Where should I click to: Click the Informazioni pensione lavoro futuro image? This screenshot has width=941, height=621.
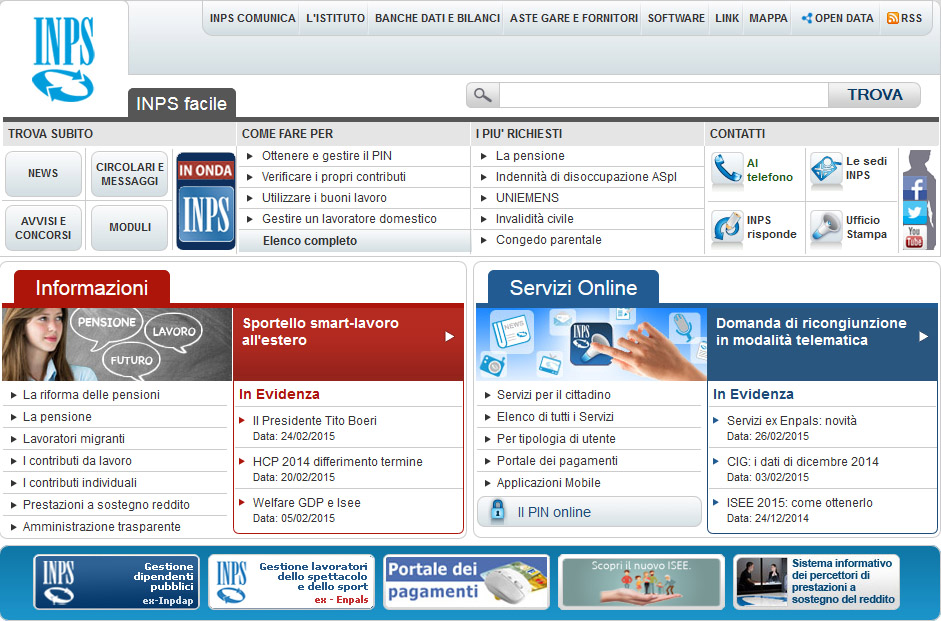[117, 344]
